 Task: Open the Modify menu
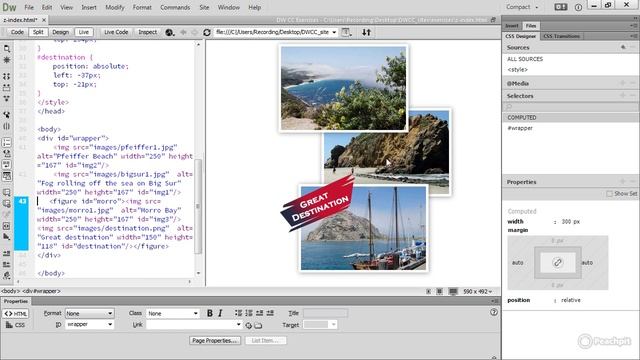(x=115, y=7)
